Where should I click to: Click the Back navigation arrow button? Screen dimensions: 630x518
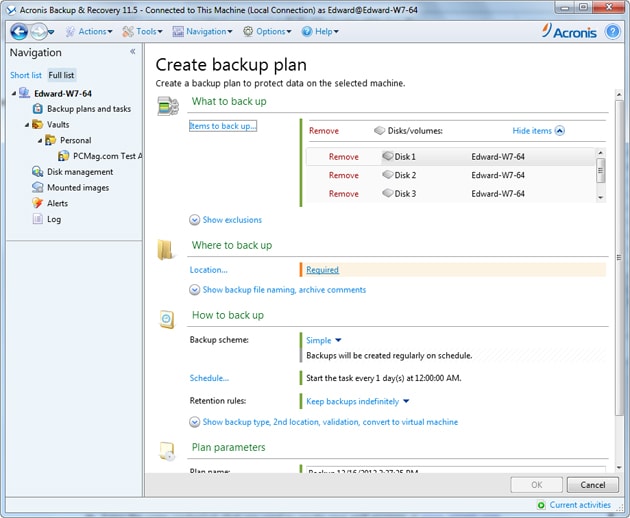point(18,31)
